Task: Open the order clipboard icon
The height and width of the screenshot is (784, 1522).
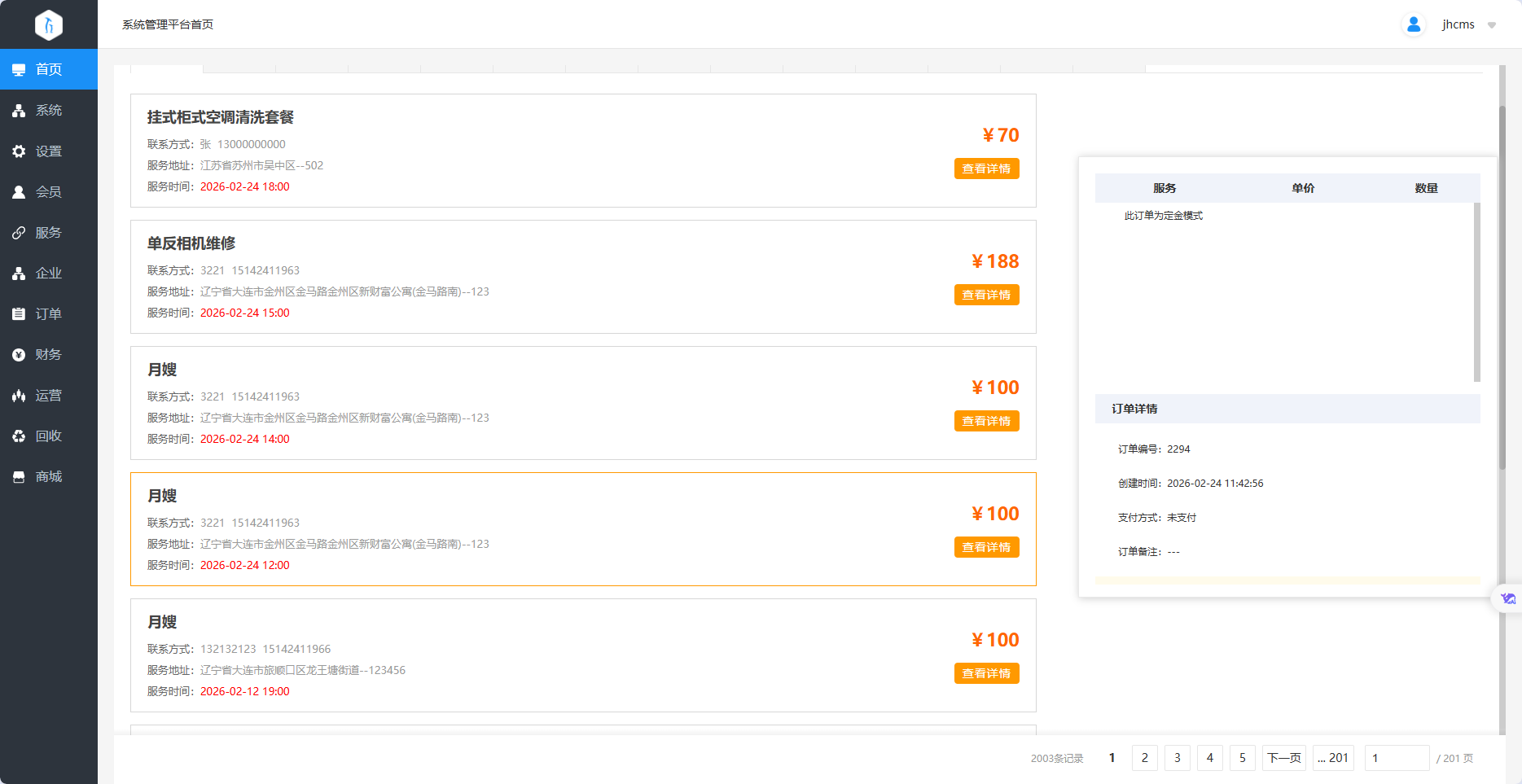Action: tap(19, 314)
